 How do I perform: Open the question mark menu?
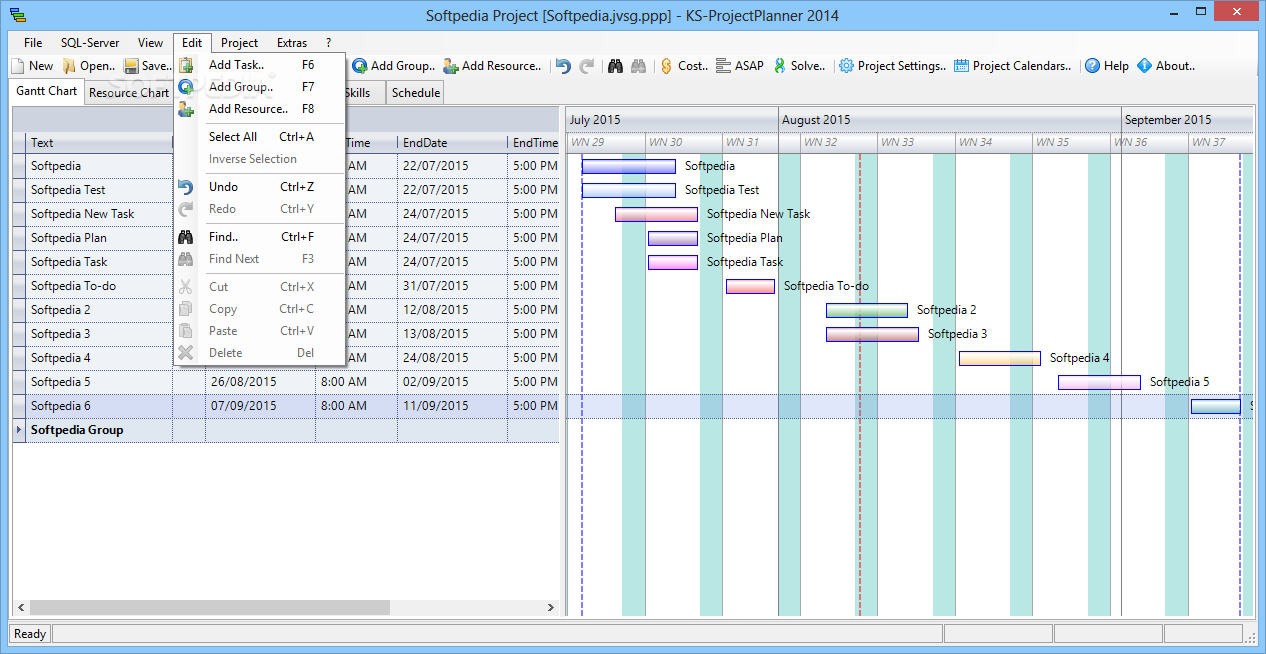tap(328, 43)
